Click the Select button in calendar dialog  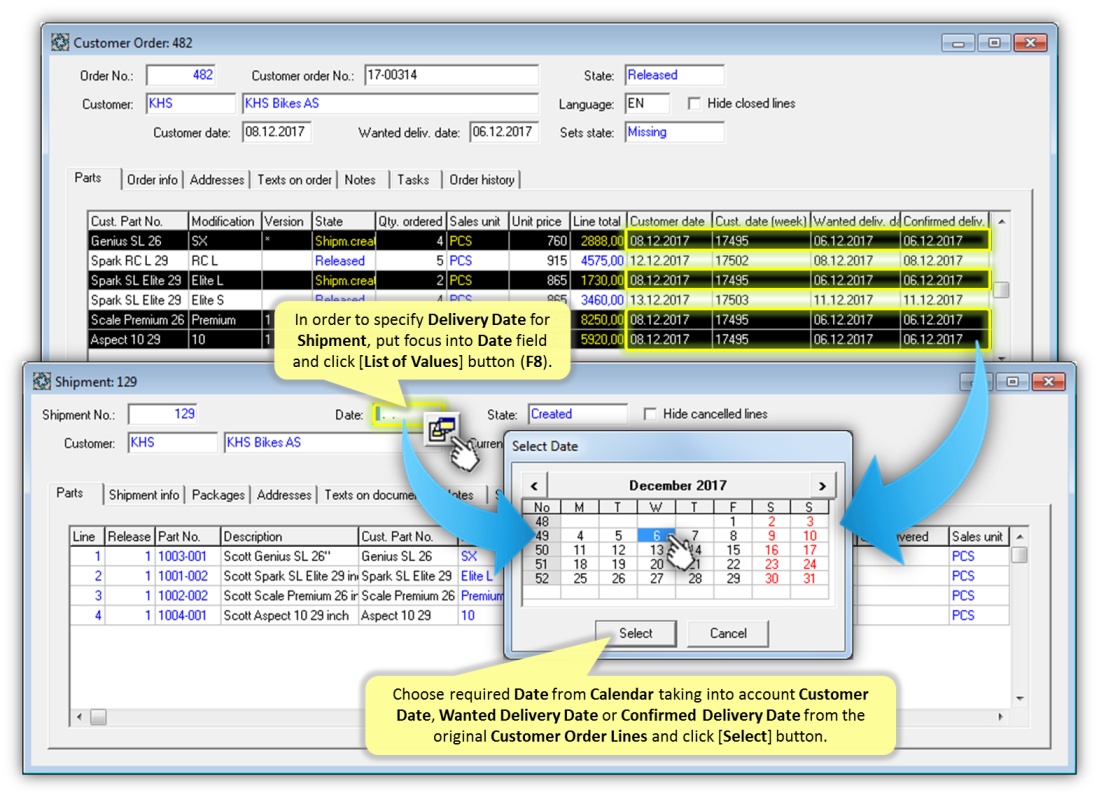(636, 633)
